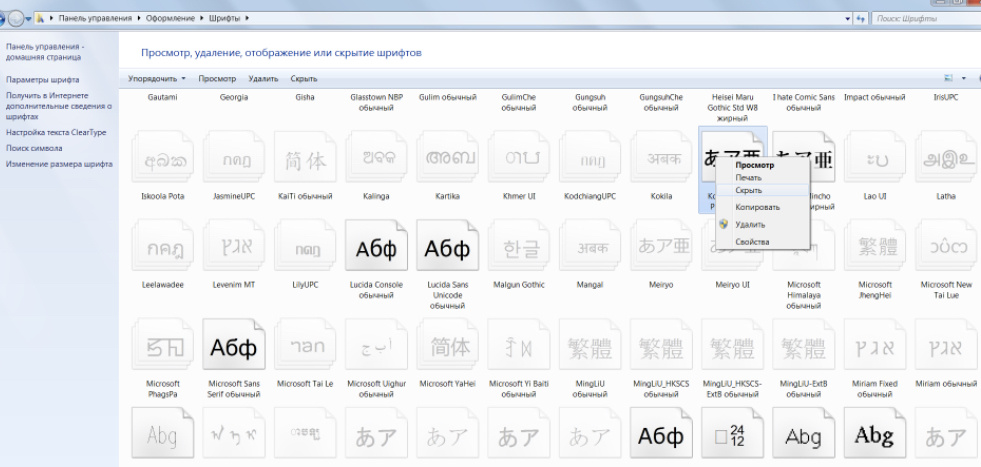981x467 pixels.
Task: Select the Levenim MT font icon
Action: [x=234, y=245]
